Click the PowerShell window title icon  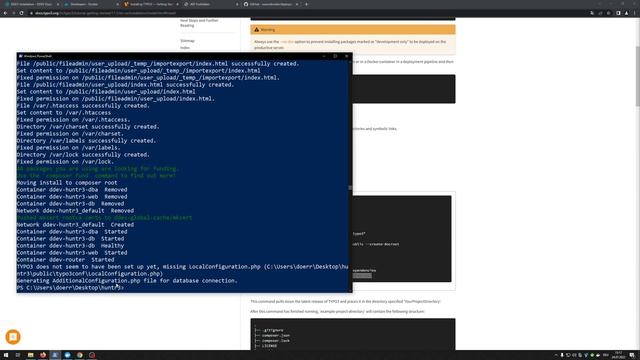click(20, 56)
